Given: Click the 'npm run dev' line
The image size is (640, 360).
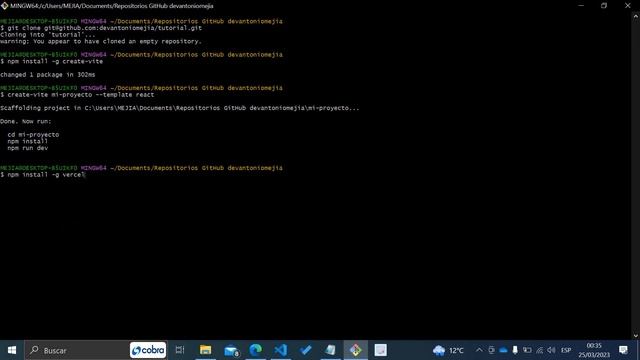Looking at the screenshot, I should click(x=28, y=148).
